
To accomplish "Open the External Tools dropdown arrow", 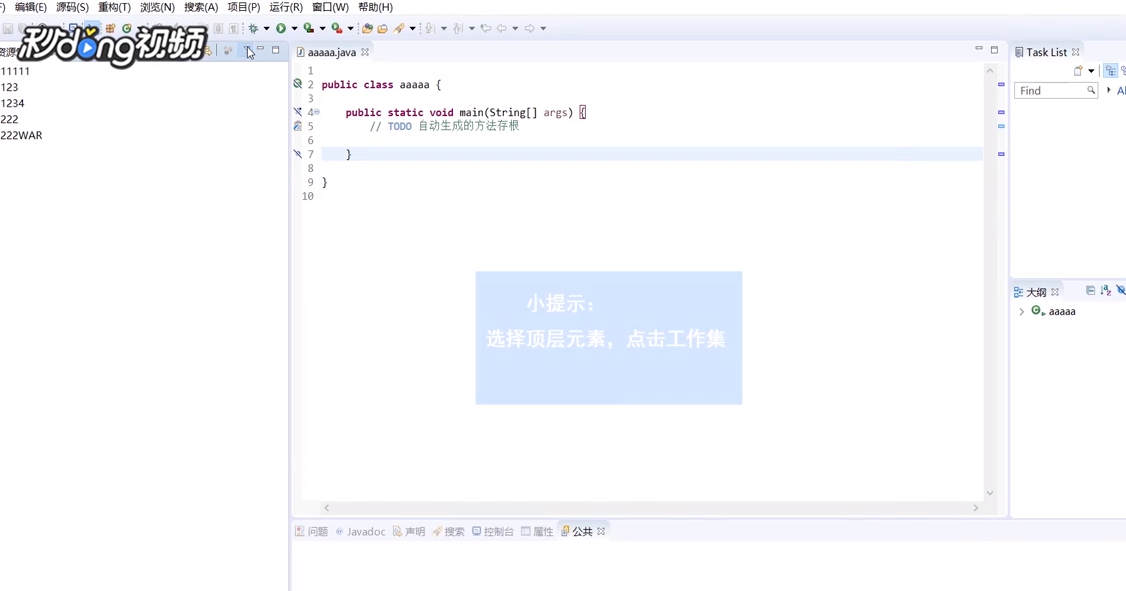I will pyautogui.click(x=350, y=29).
